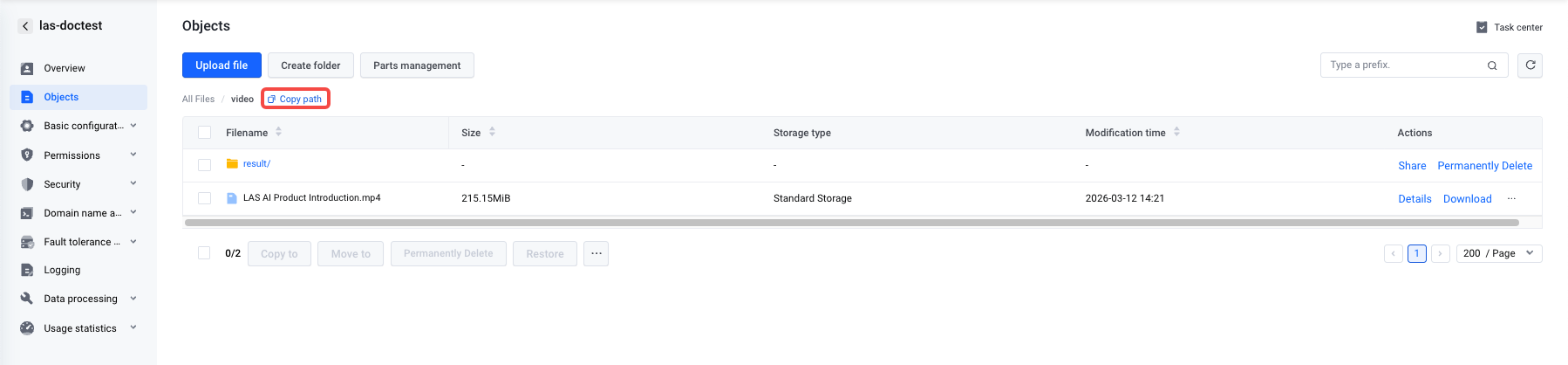This screenshot has height=365, width=1568.
Task: Open more actions for the mp4 file
Action: (1511, 199)
